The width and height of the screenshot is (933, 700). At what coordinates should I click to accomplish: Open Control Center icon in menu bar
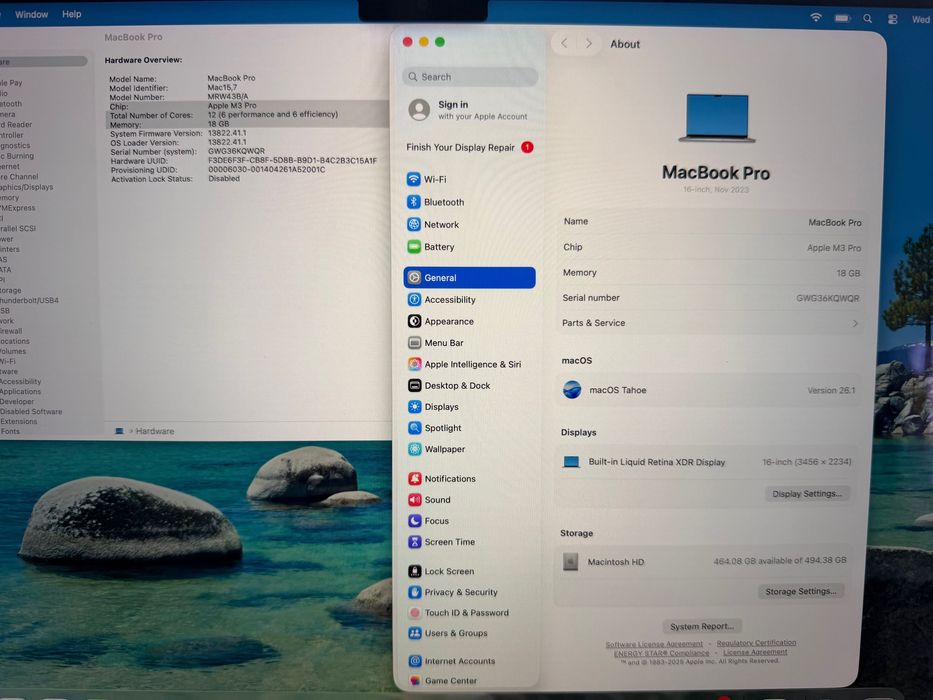pyautogui.click(x=893, y=19)
